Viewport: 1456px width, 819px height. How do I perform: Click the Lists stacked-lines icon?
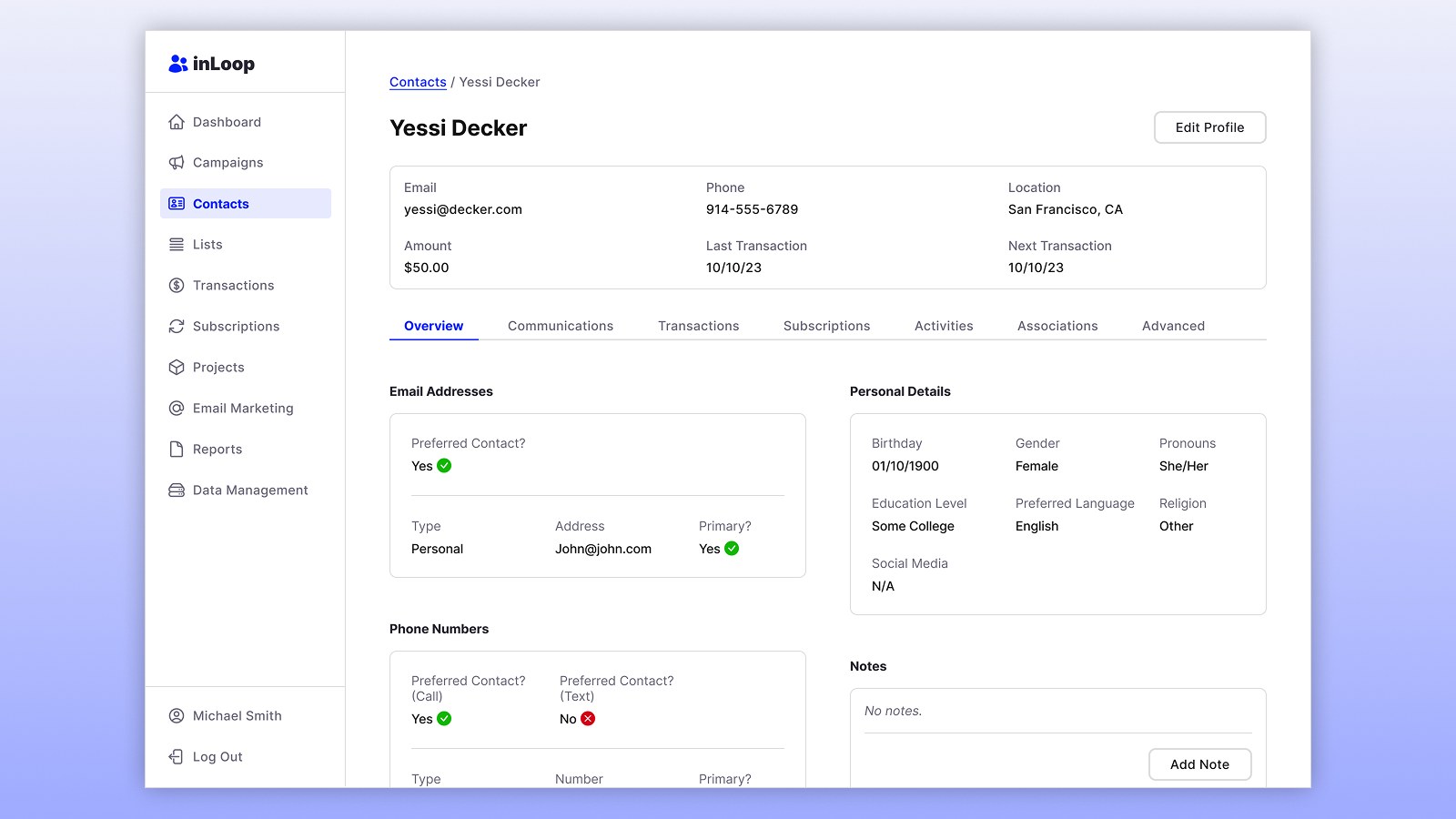coord(177,245)
